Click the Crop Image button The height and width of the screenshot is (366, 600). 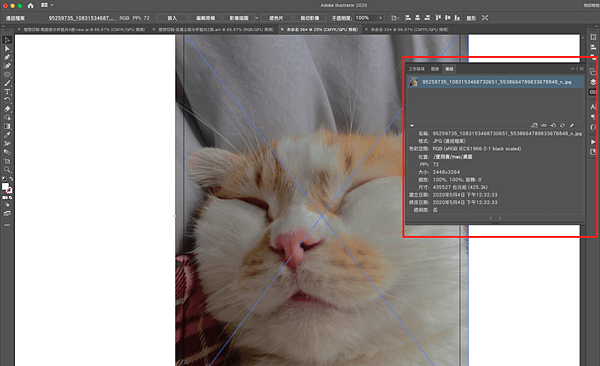(310, 18)
